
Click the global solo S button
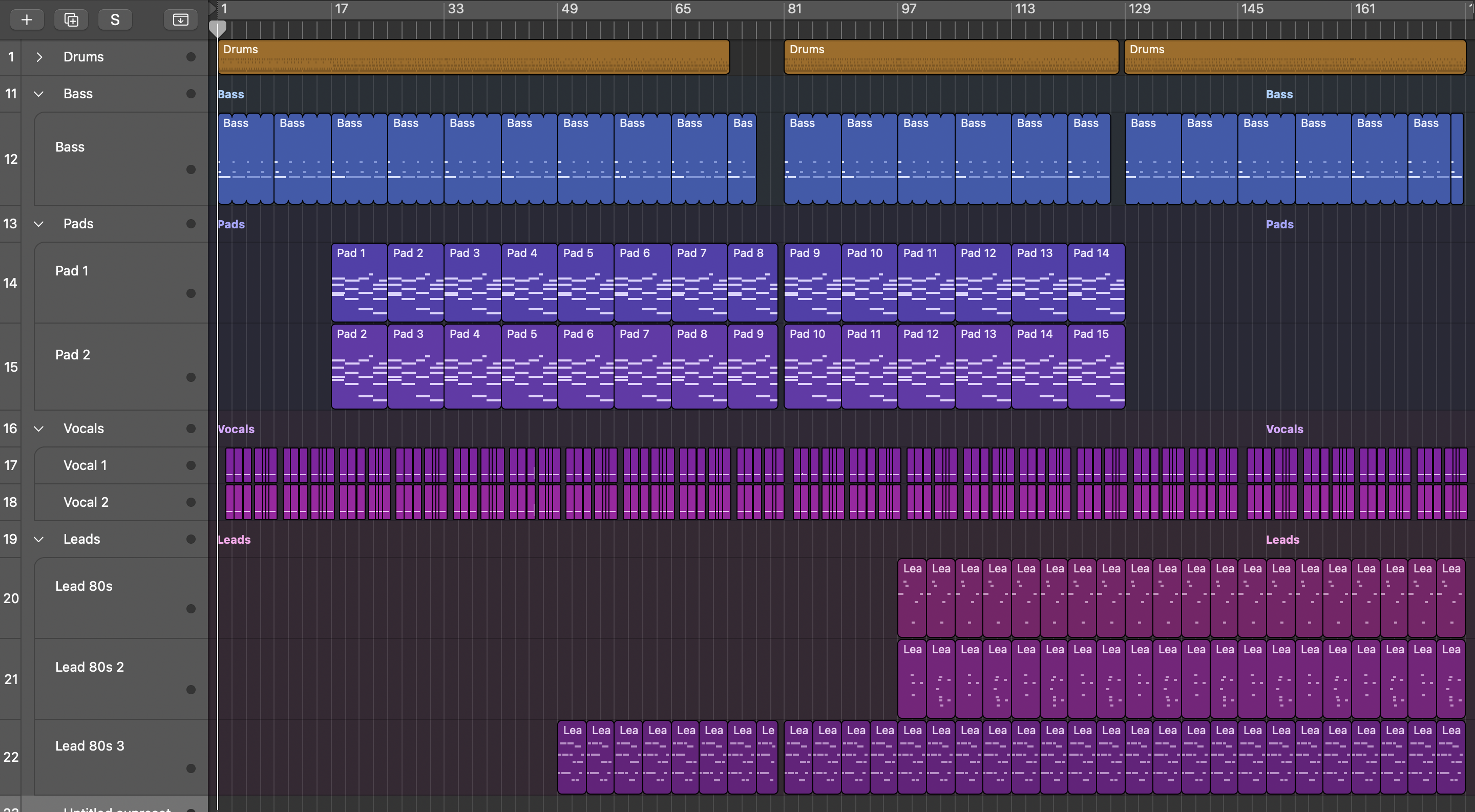(x=115, y=19)
